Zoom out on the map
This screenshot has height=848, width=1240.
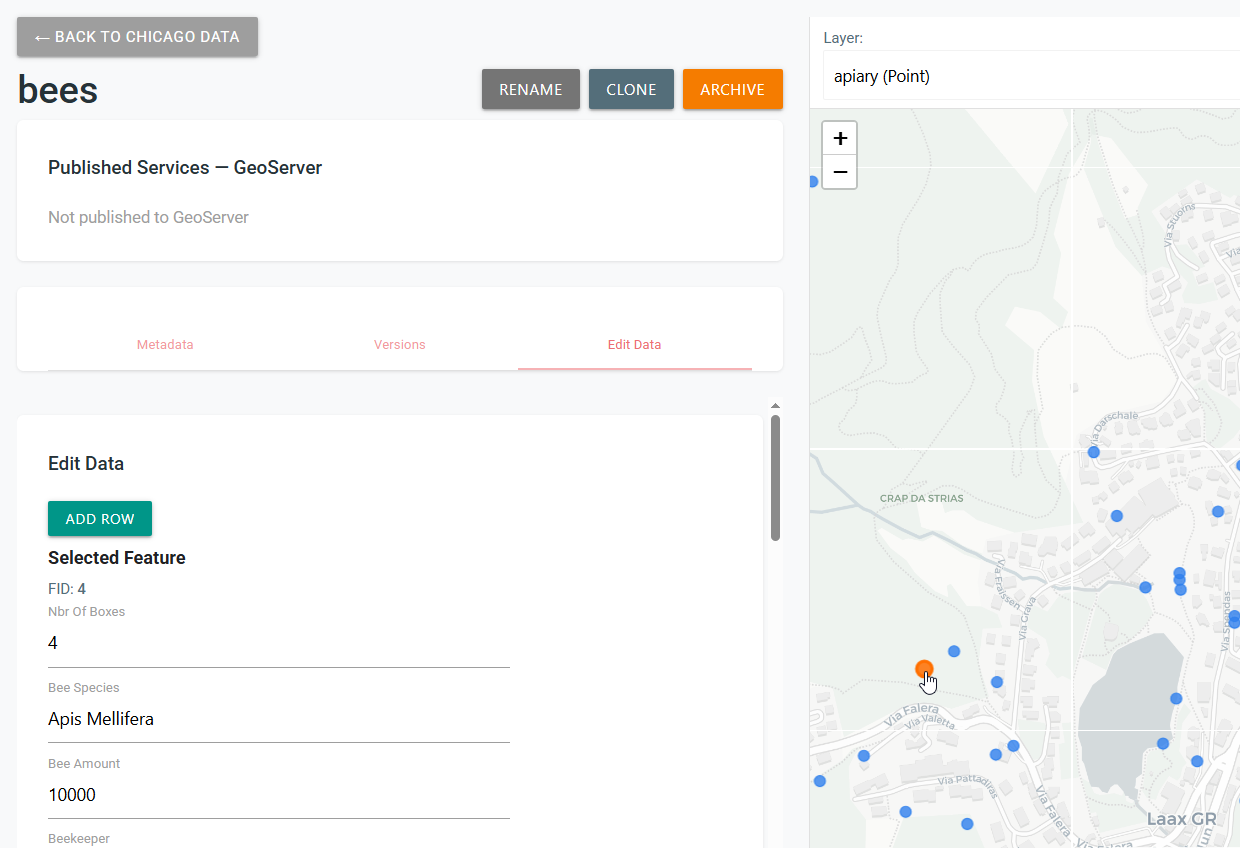840,172
